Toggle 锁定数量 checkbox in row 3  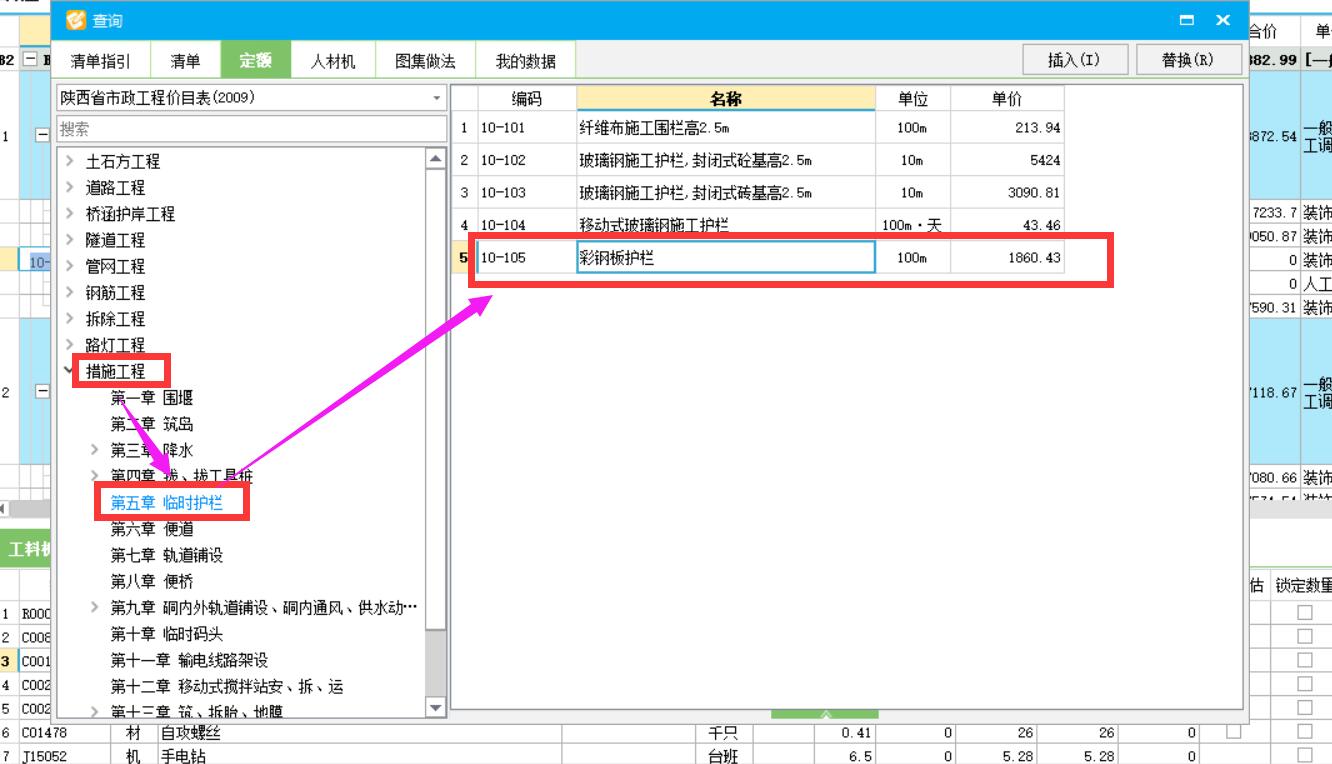(1305, 660)
